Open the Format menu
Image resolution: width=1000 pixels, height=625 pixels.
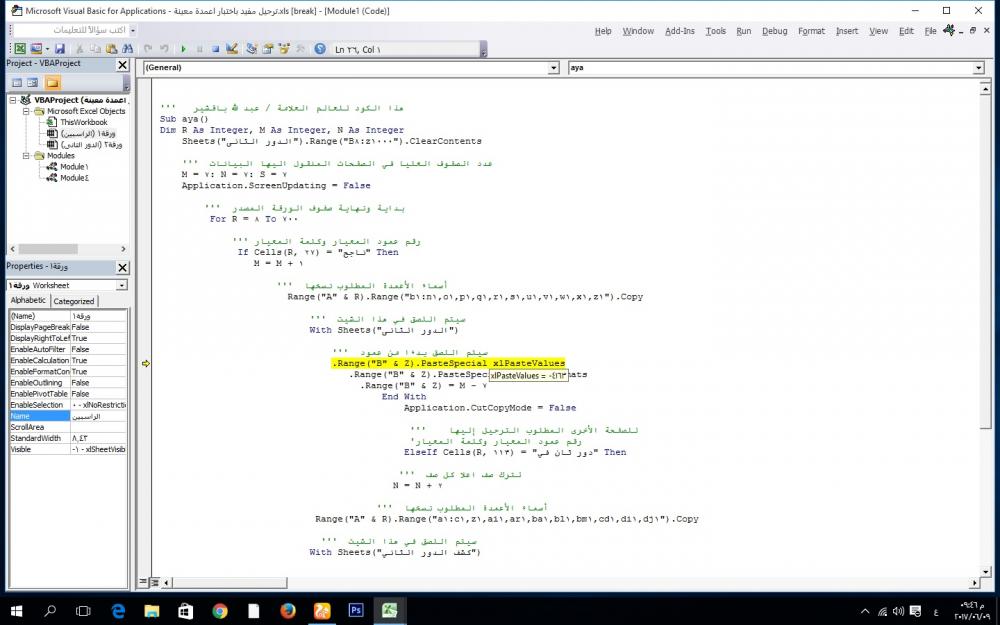click(x=811, y=31)
